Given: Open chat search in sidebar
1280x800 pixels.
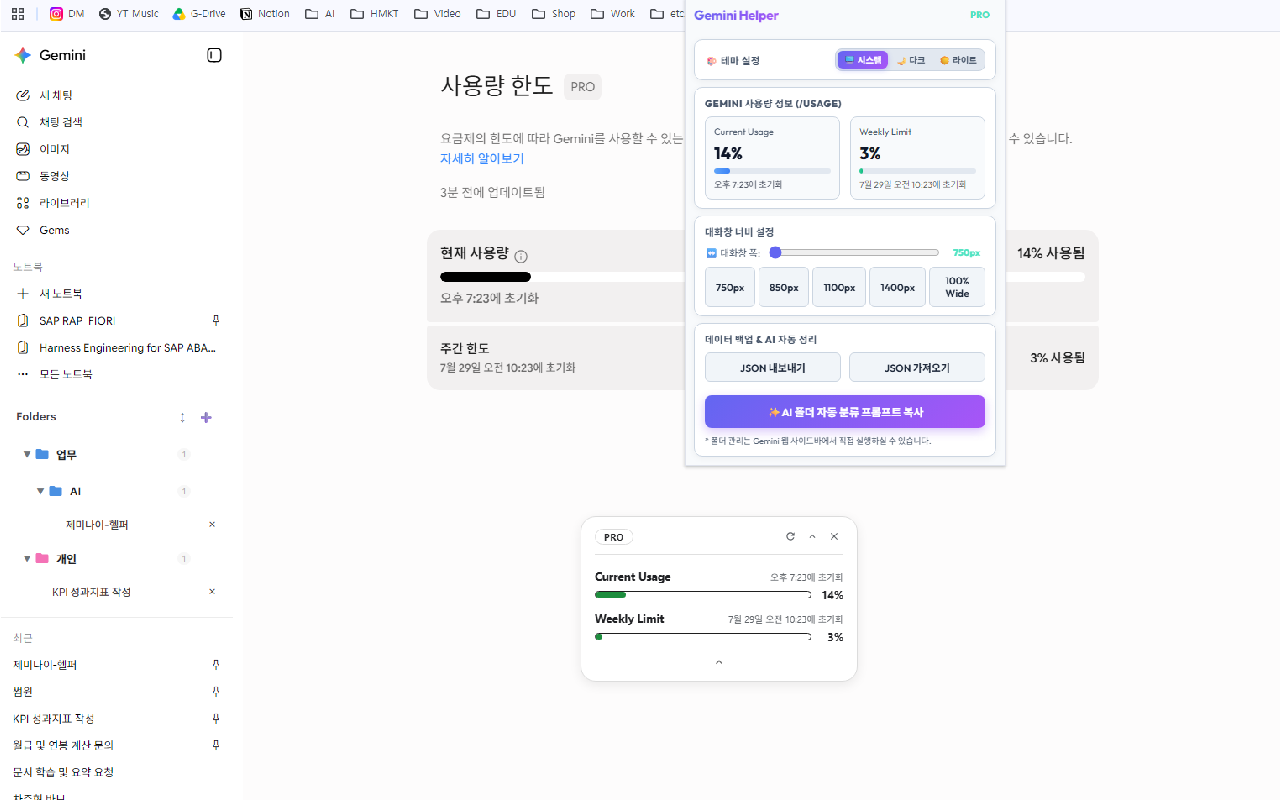Looking at the screenshot, I should (49, 122).
